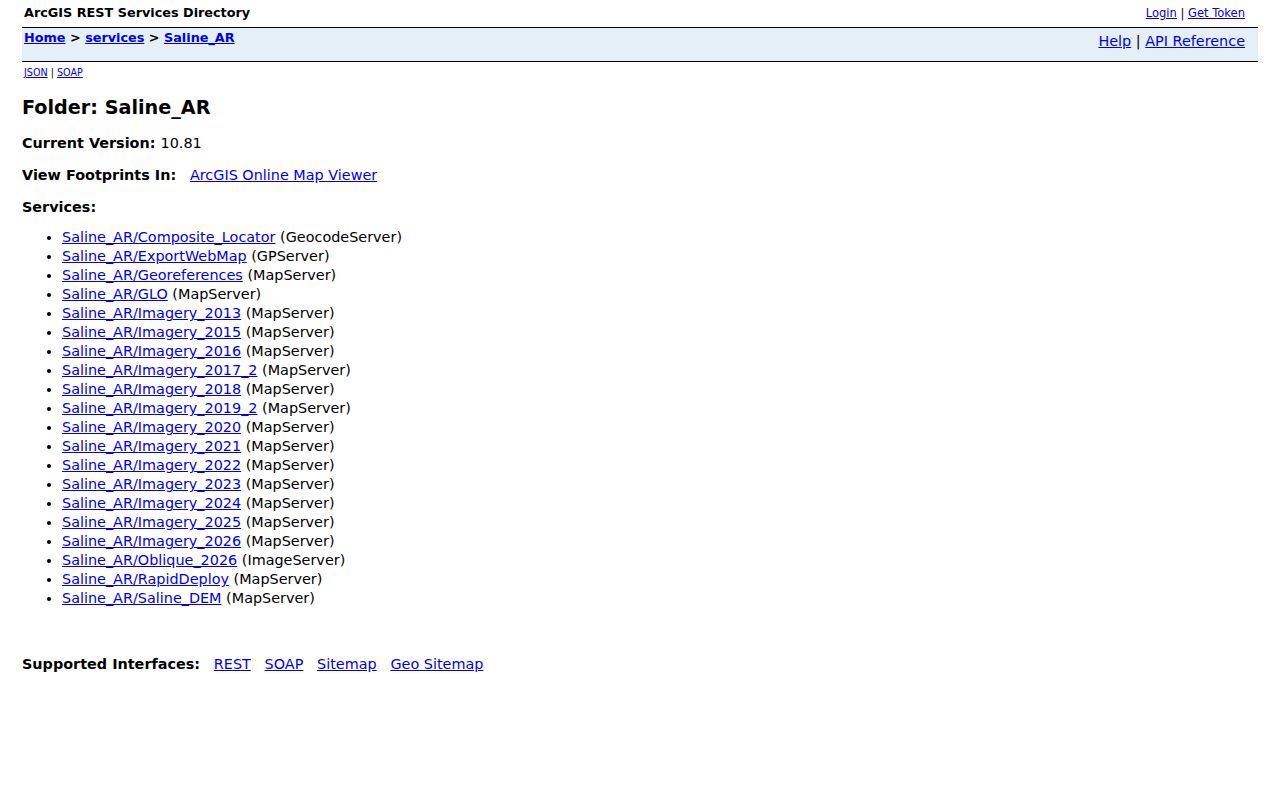Open Saline_AR/Imagery_2019_2 service

(159, 408)
